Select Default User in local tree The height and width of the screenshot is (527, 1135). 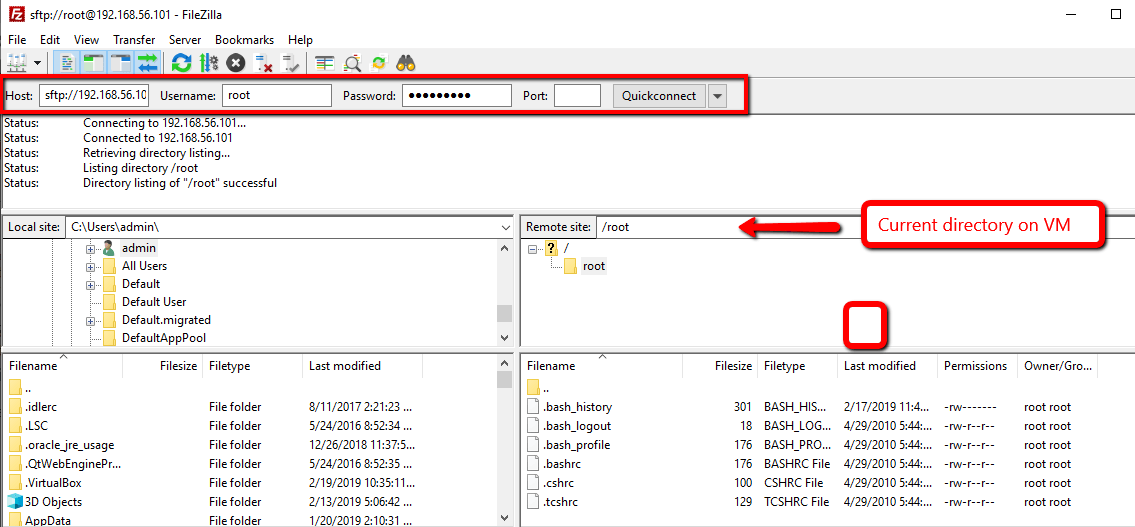click(x=154, y=302)
